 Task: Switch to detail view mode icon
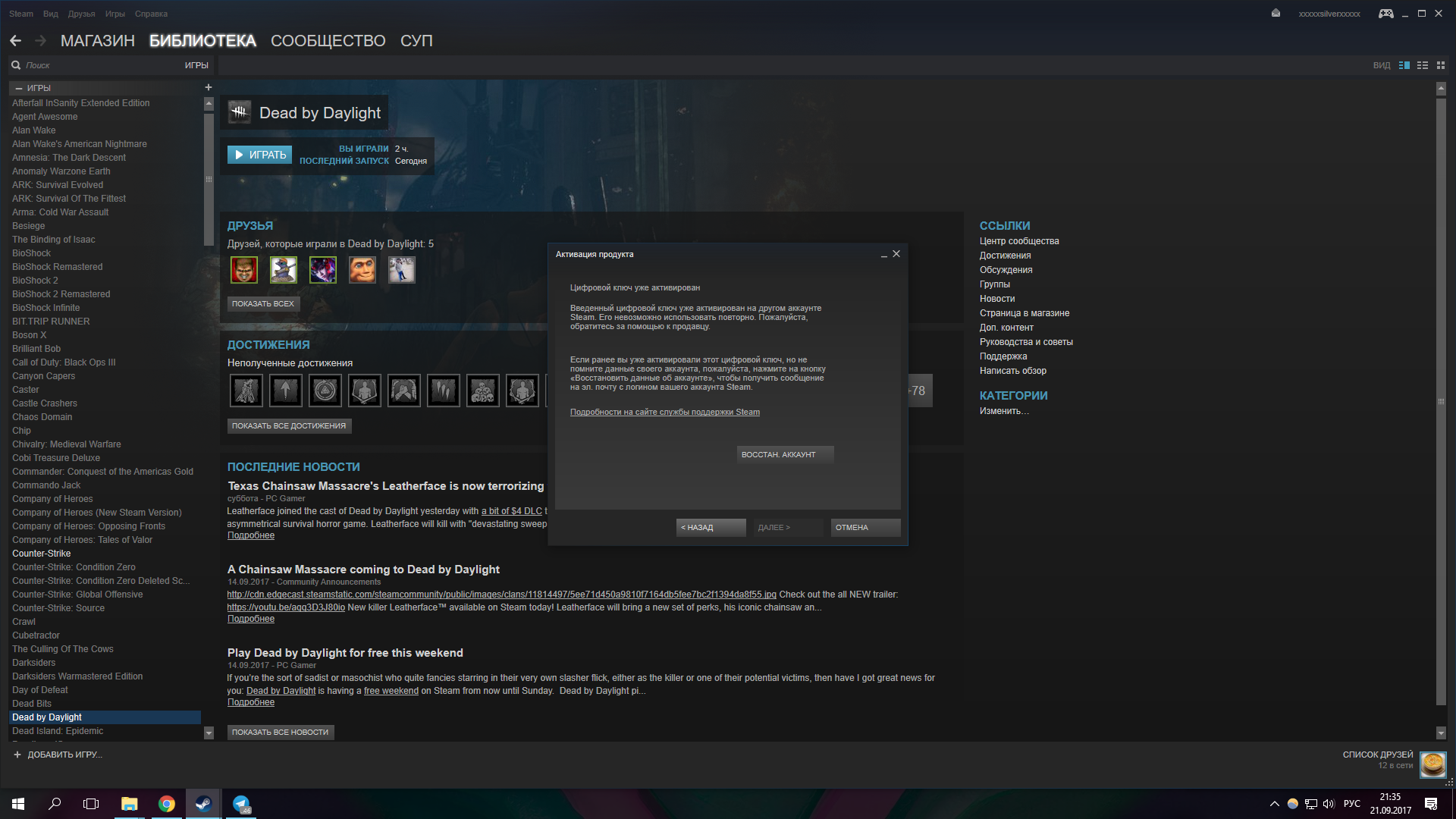[x=1404, y=66]
